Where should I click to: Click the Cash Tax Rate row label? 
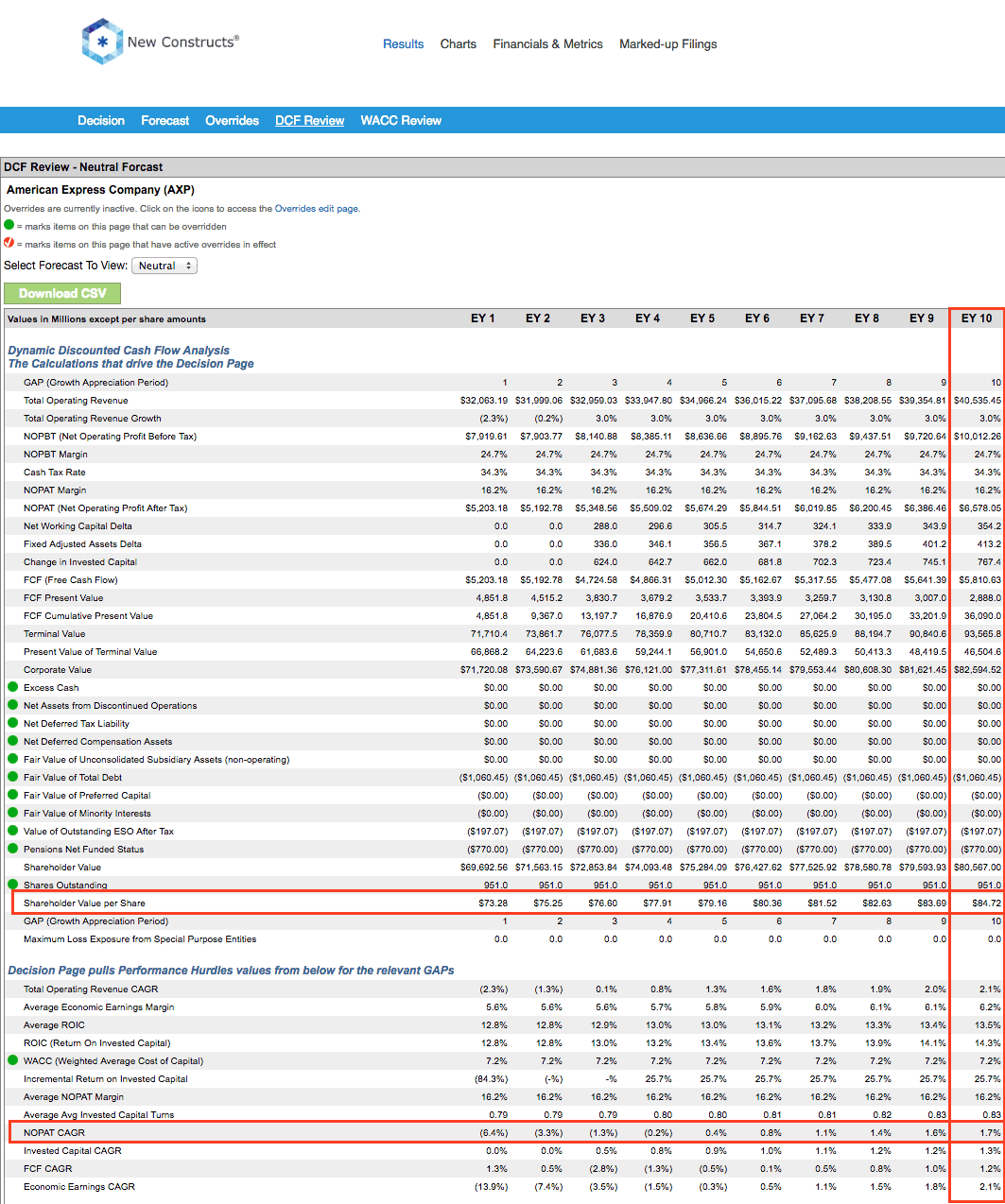pyautogui.click(x=54, y=472)
